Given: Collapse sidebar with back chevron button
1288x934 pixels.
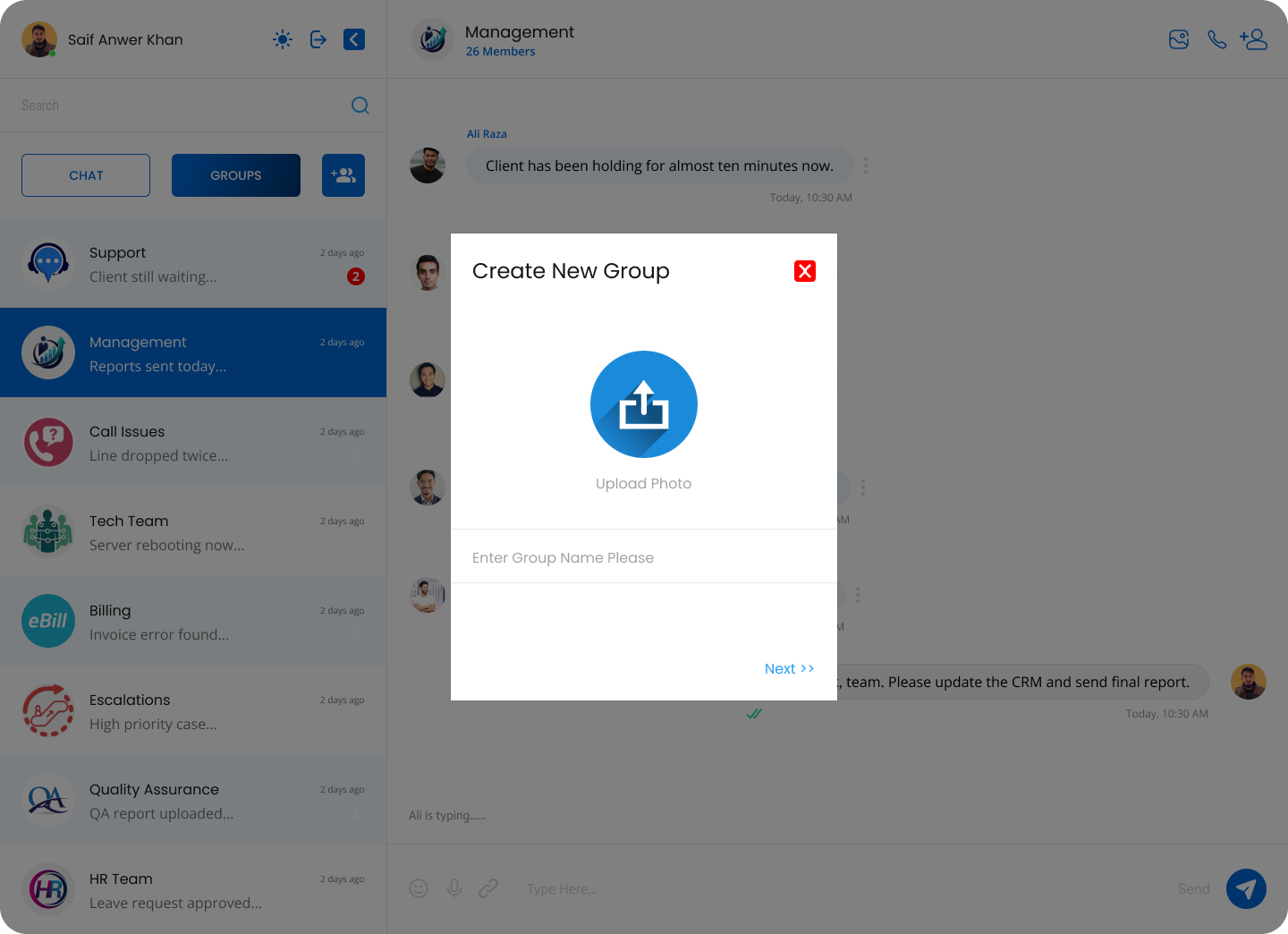Looking at the screenshot, I should tap(354, 39).
